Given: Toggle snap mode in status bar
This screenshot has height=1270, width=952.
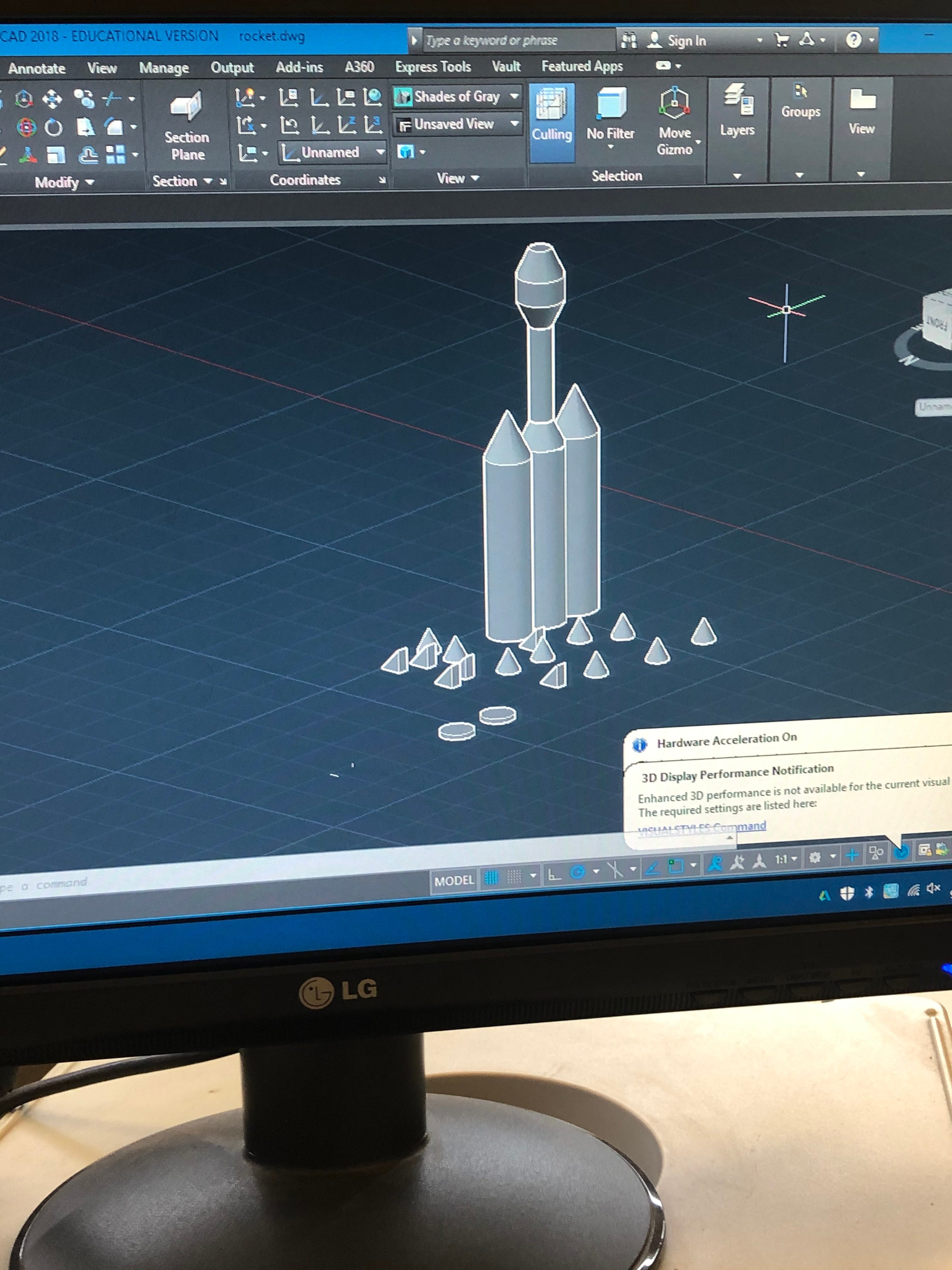Looking at the screenshot, I should [x=514, y=877].
